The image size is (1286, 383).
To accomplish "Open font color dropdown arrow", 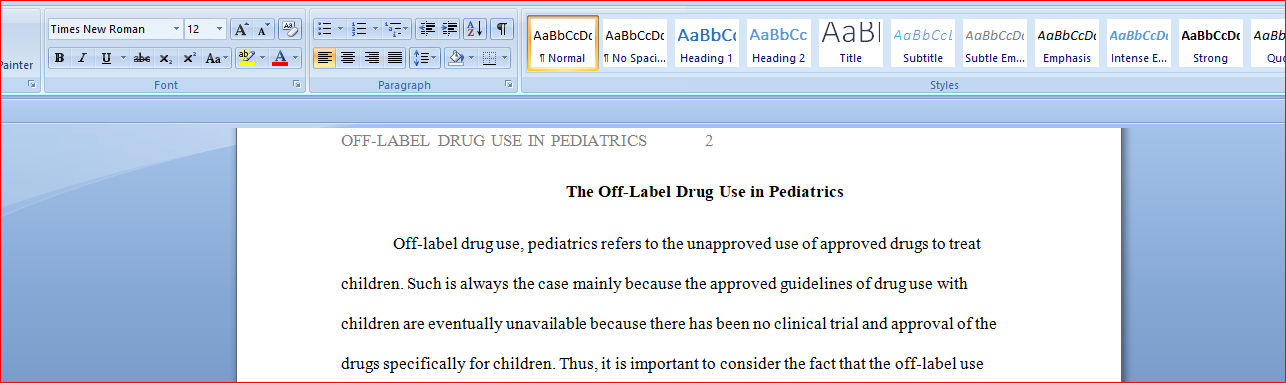I will click(x=296, y=58).
